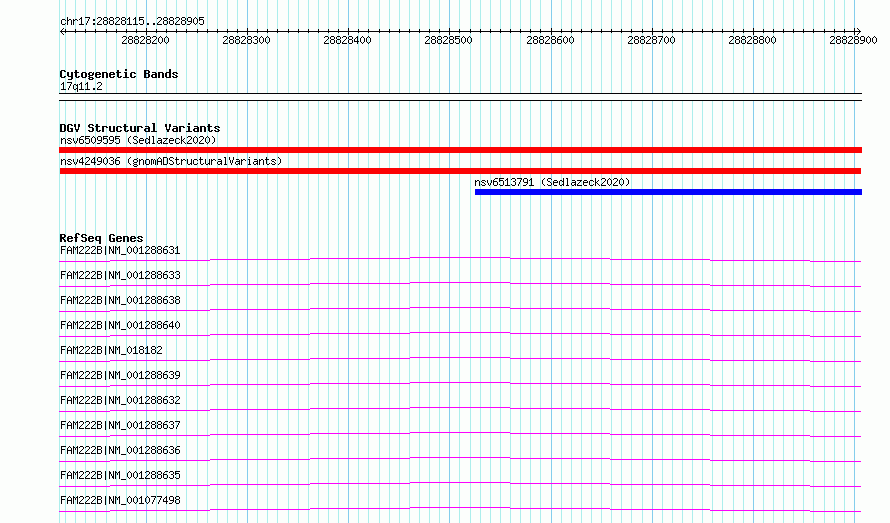Click ruler position 28828500
Screen dimensions: 890x523
tap(448, 40)
